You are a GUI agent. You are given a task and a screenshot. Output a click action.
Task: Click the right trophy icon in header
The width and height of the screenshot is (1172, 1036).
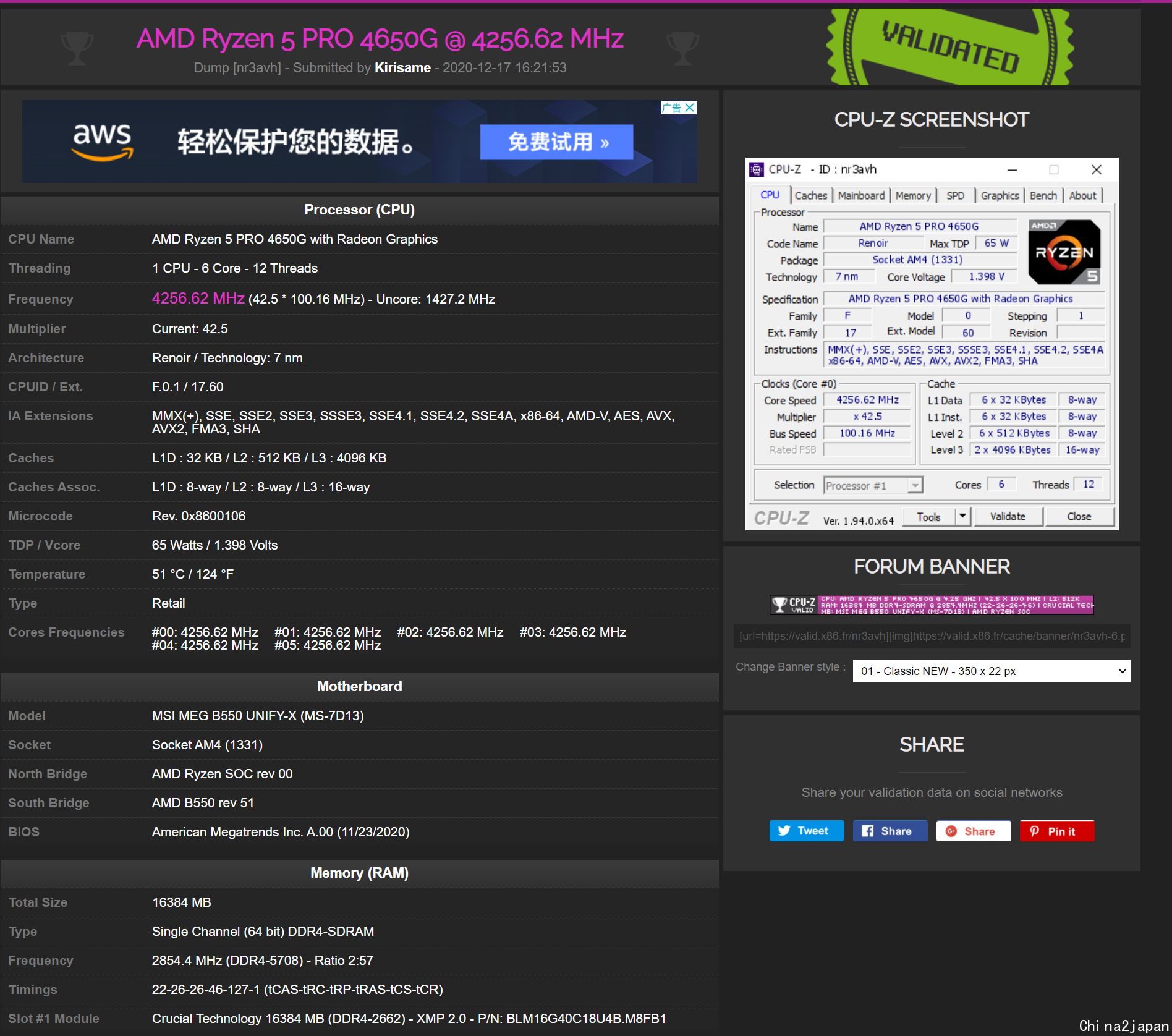pos(683,49)
